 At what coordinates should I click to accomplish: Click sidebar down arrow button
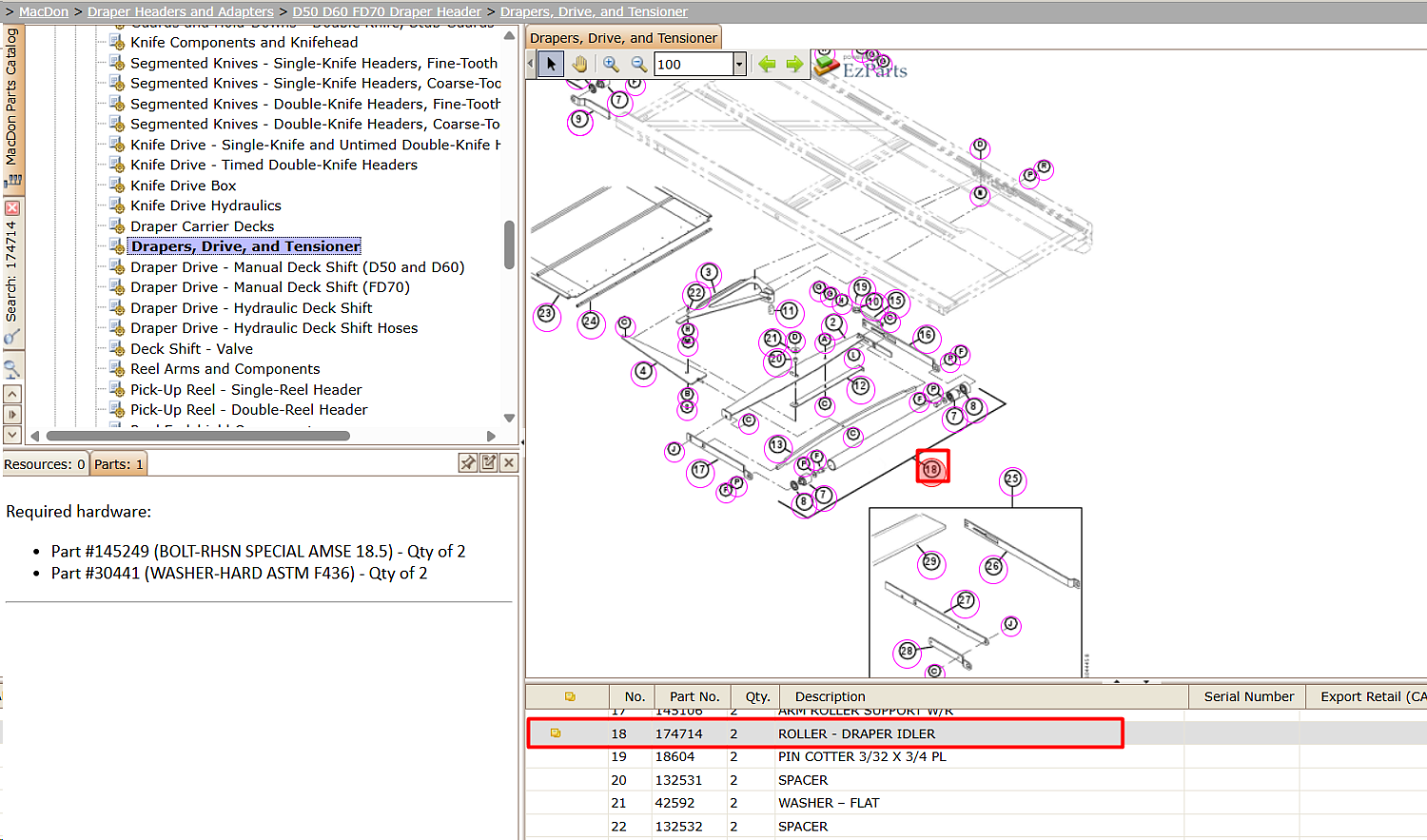[12, 435]
